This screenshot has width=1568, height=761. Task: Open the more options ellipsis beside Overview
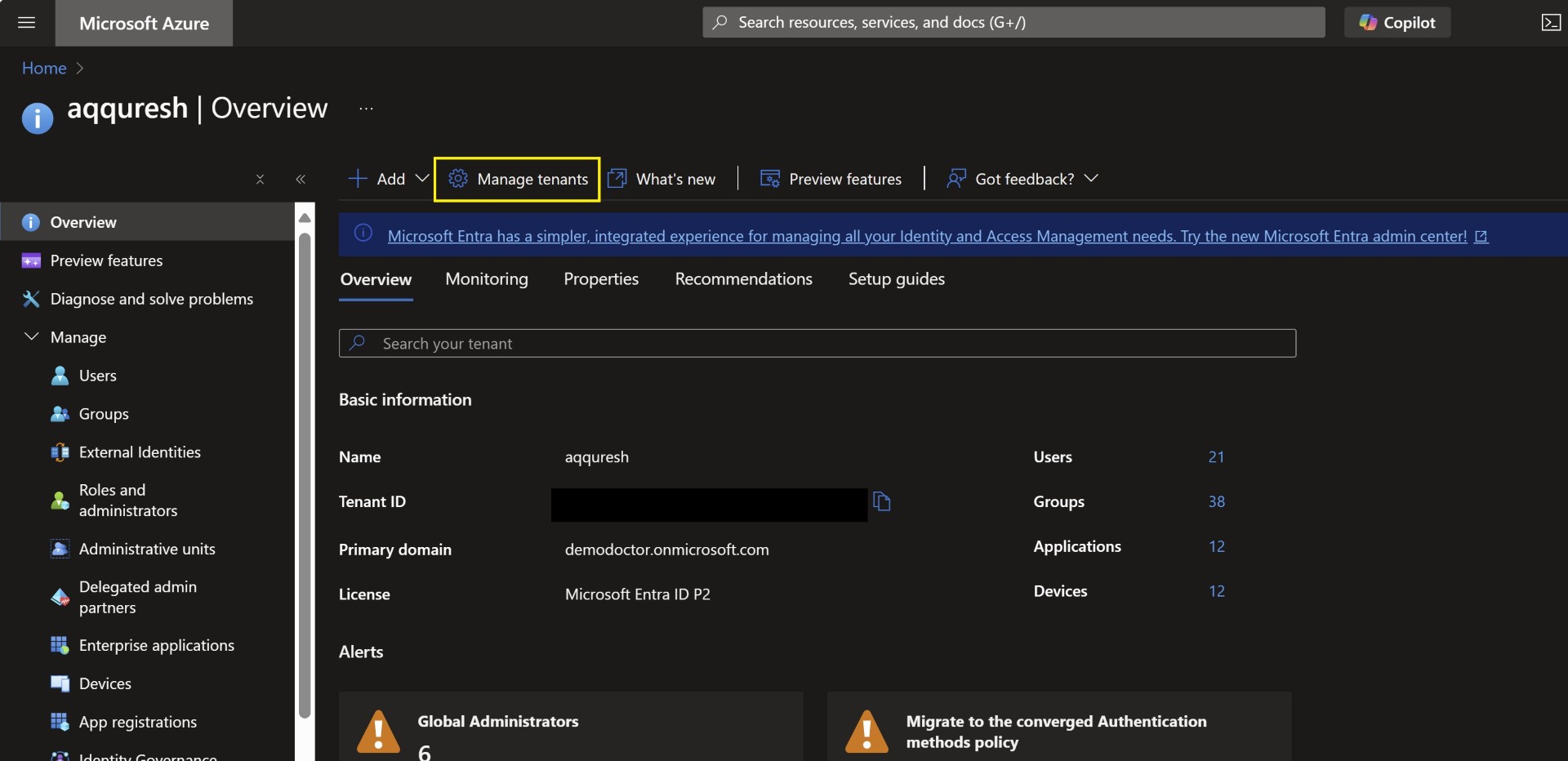(x=366, y=109)
